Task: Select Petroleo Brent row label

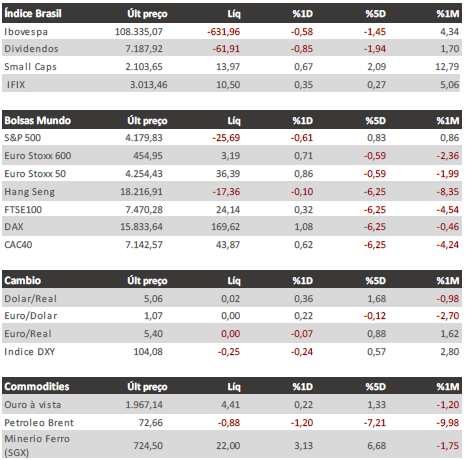Action: tap(39, 423)
